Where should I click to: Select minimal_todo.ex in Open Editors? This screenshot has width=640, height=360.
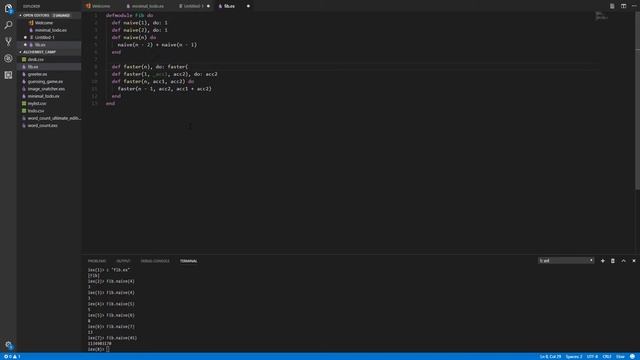point(50,30)
